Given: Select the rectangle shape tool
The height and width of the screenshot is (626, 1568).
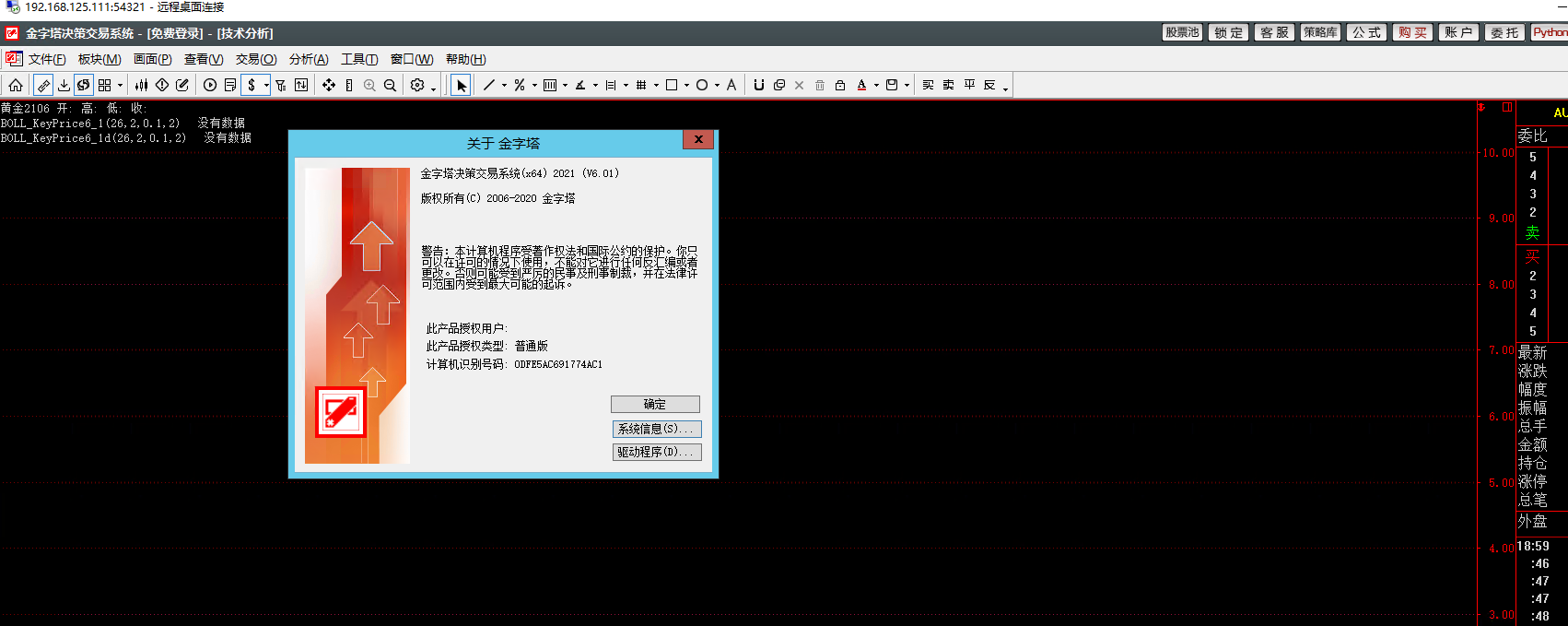Looking at the screenshot, I should coord(672,85).
